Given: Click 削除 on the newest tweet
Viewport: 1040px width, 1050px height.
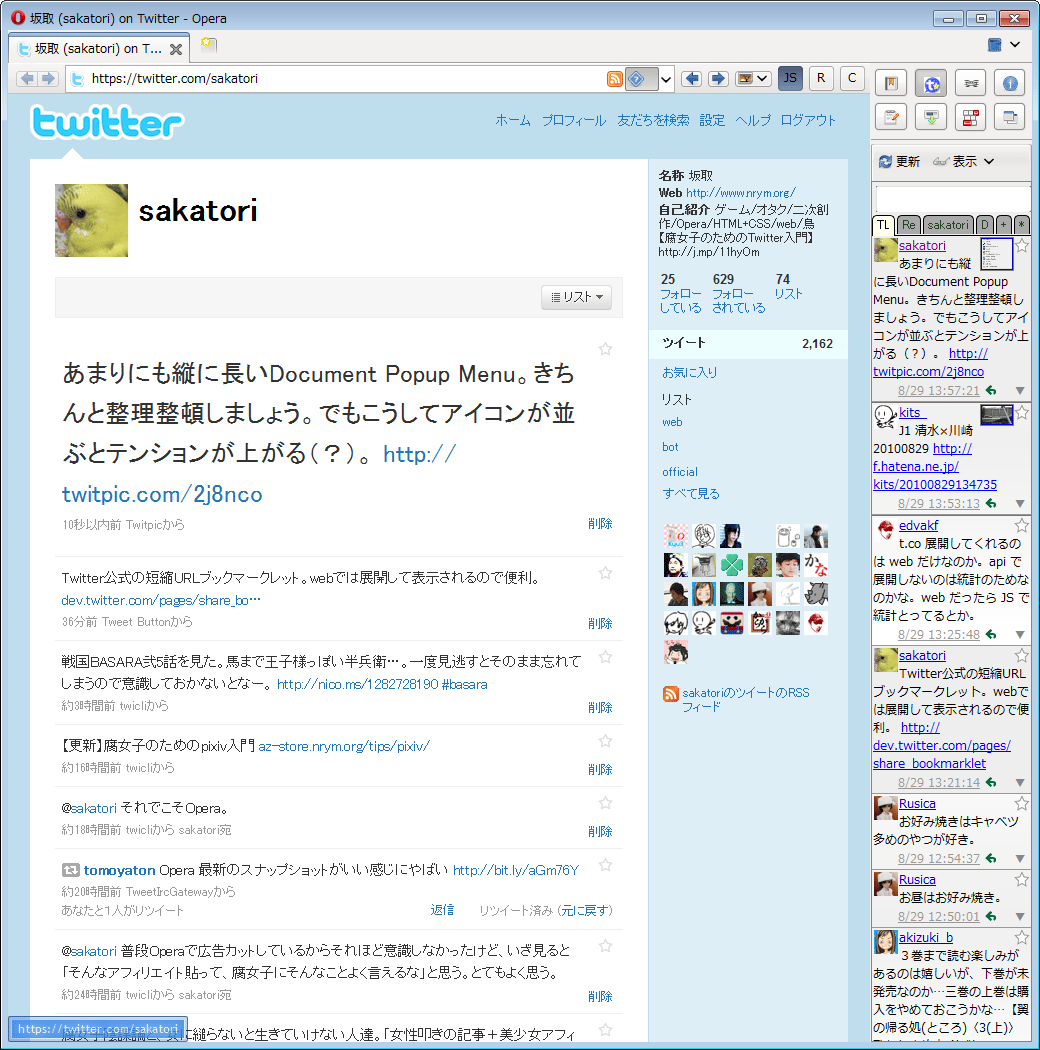Looking at the screenshot, I should point(600,524).
